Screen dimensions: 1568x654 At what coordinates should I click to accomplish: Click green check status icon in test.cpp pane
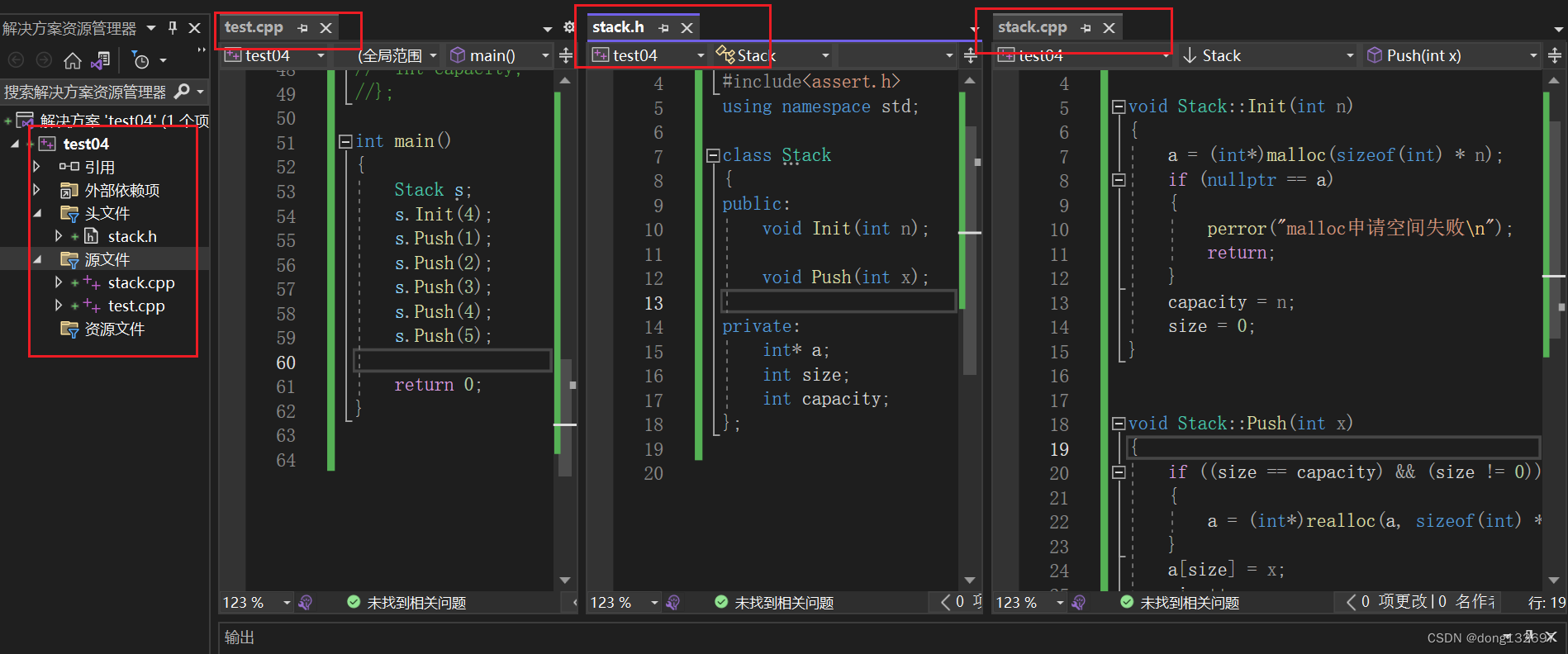click(354, 602)
